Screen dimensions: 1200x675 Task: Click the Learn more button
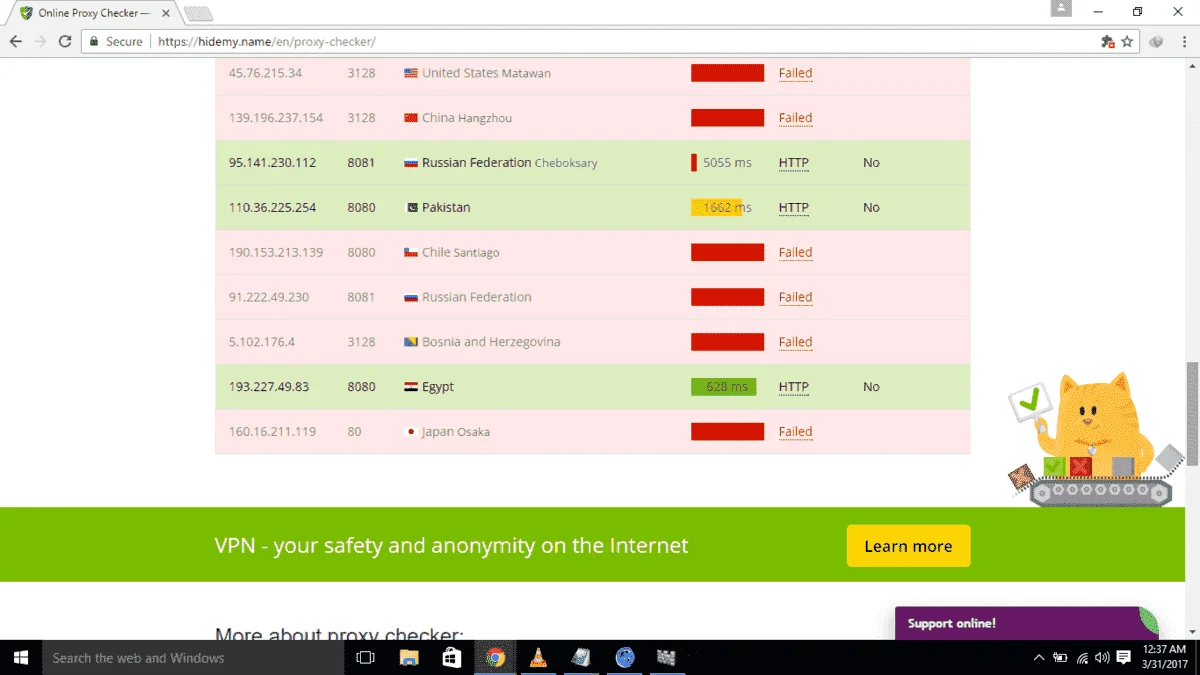click(x=908, y=546)
